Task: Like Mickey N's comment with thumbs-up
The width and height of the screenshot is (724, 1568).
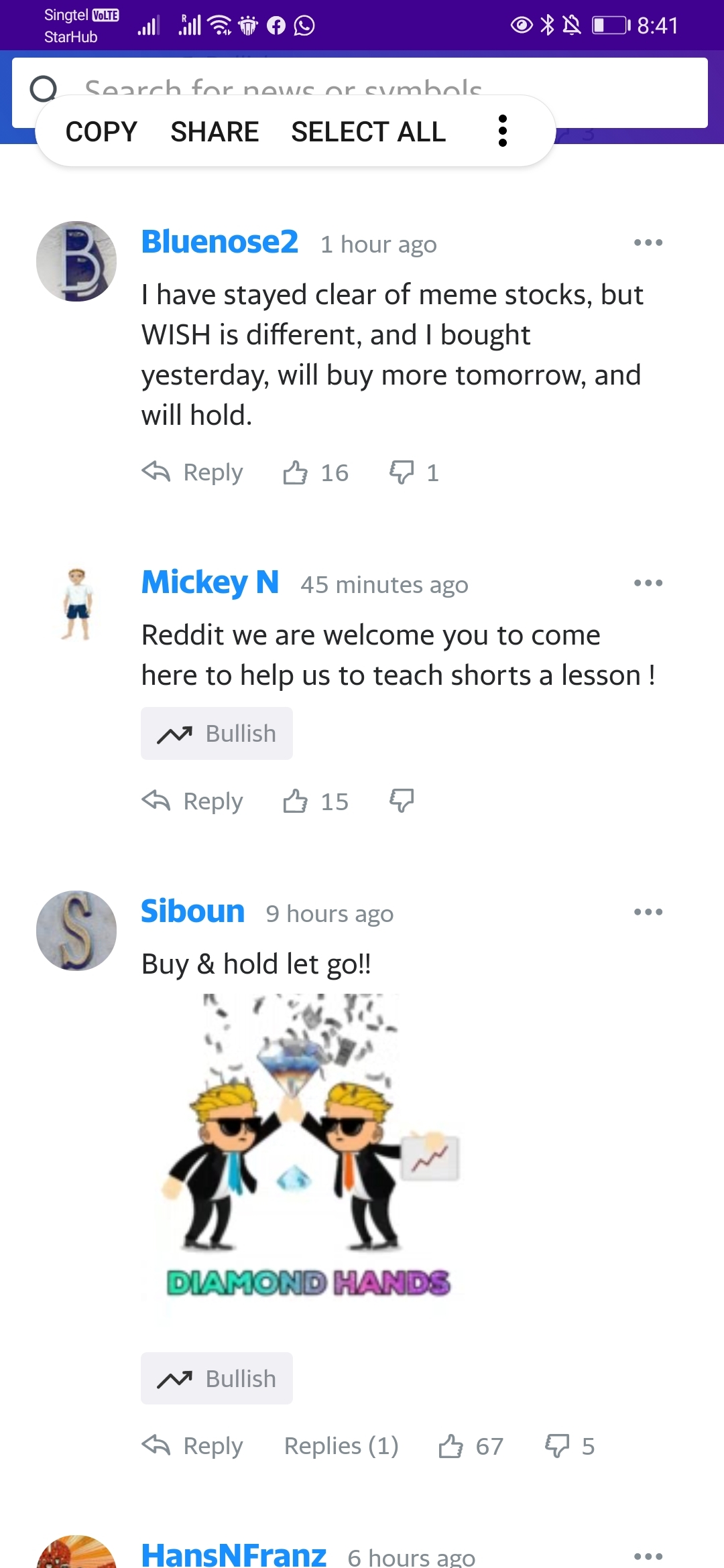Action: (295, 801)
